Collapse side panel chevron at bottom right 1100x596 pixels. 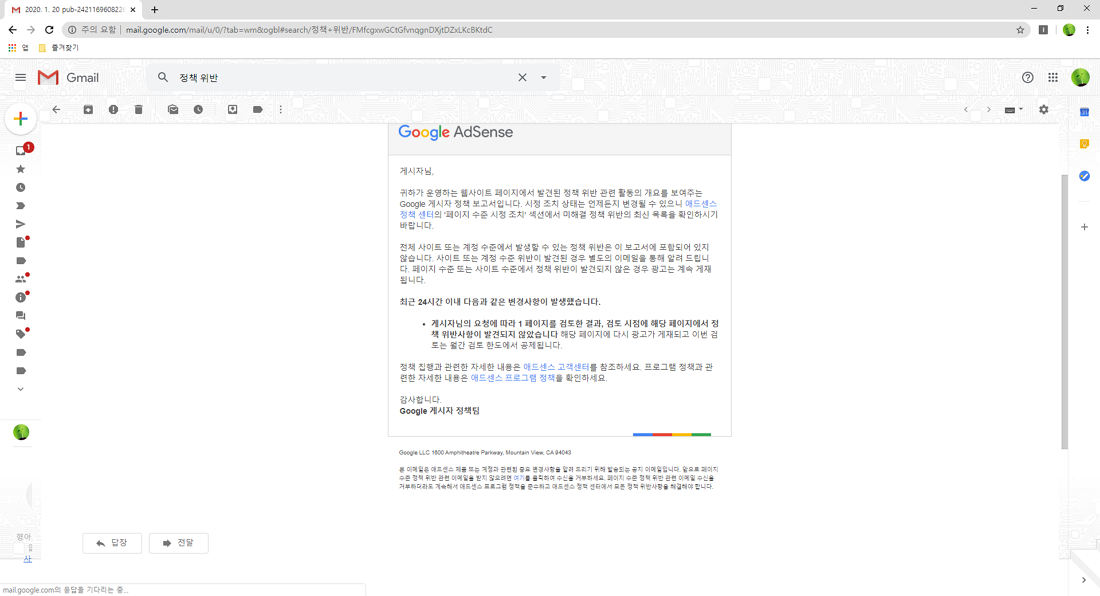point(1084,580)
